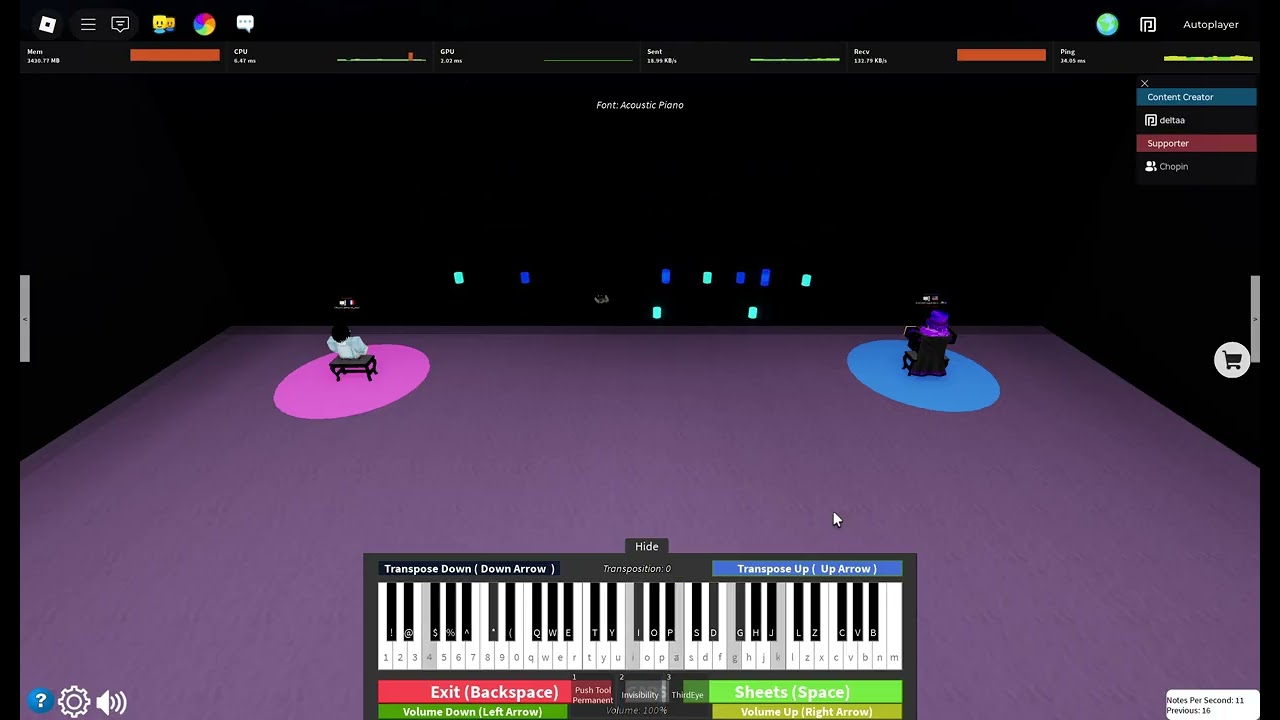Toggle the chat window icon in top bar

(x=120, y=24)
